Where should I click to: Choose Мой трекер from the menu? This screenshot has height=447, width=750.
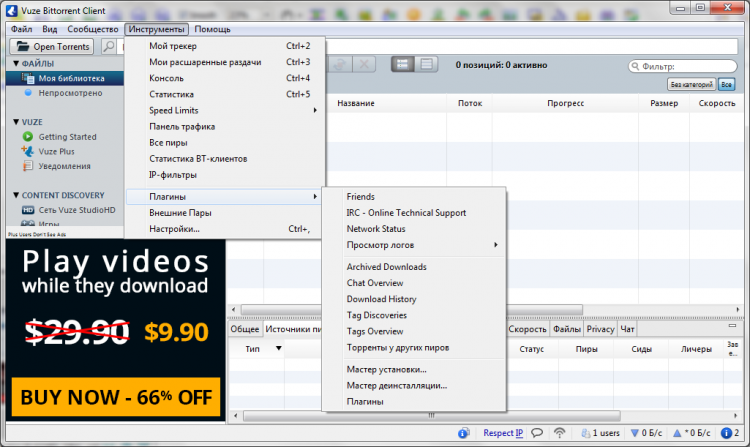(225, 46)
